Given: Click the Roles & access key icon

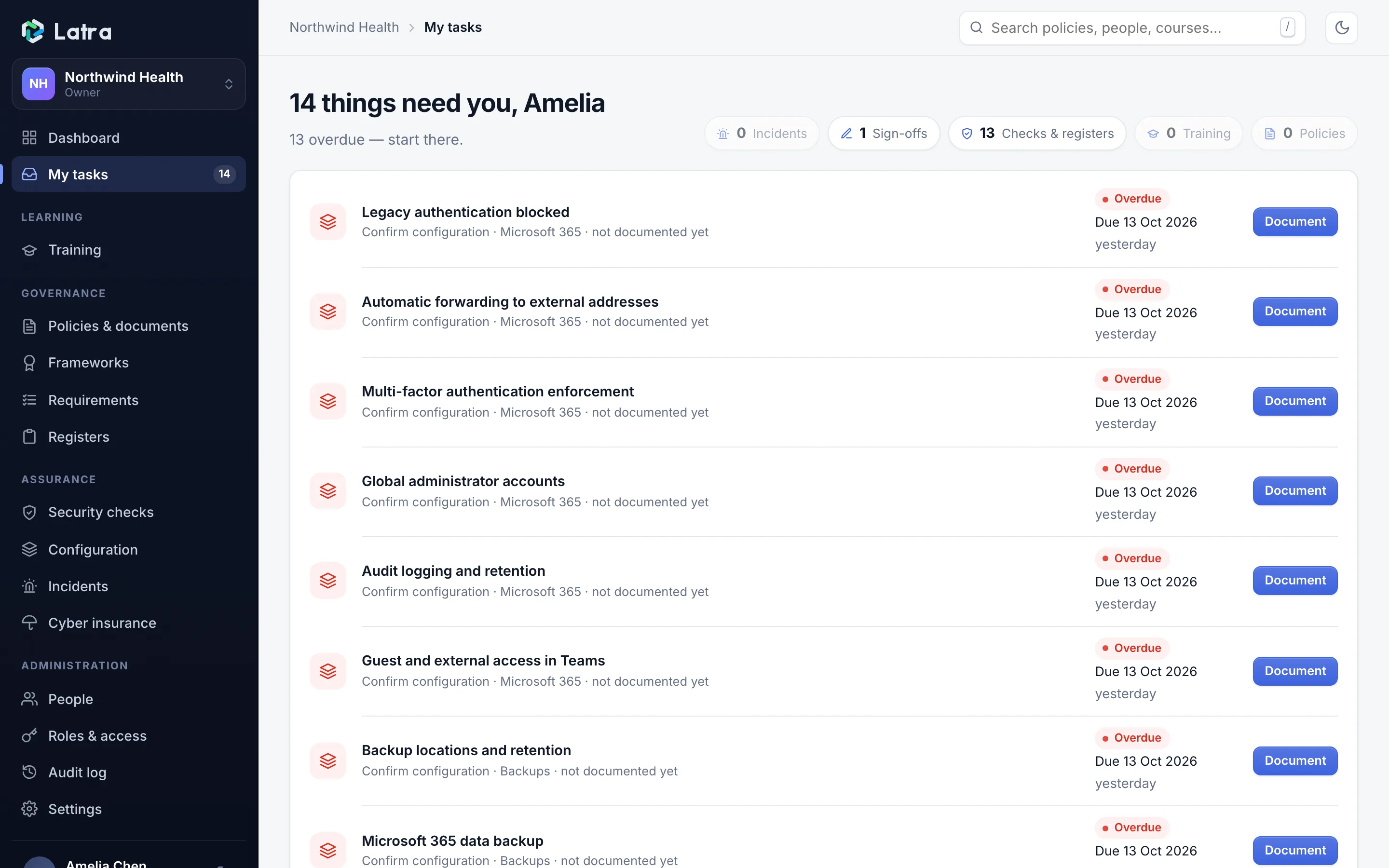Looking at the screenshot, I should (x=29, y=735).
